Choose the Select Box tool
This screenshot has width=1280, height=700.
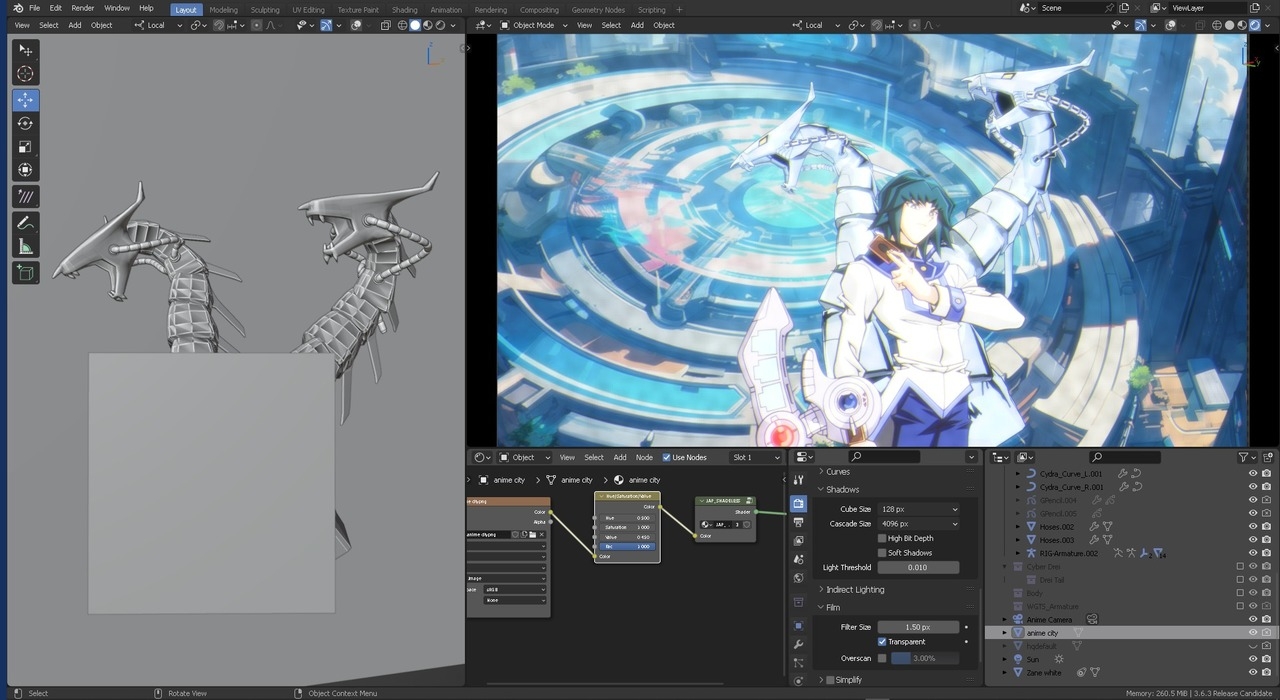[26, 50]
